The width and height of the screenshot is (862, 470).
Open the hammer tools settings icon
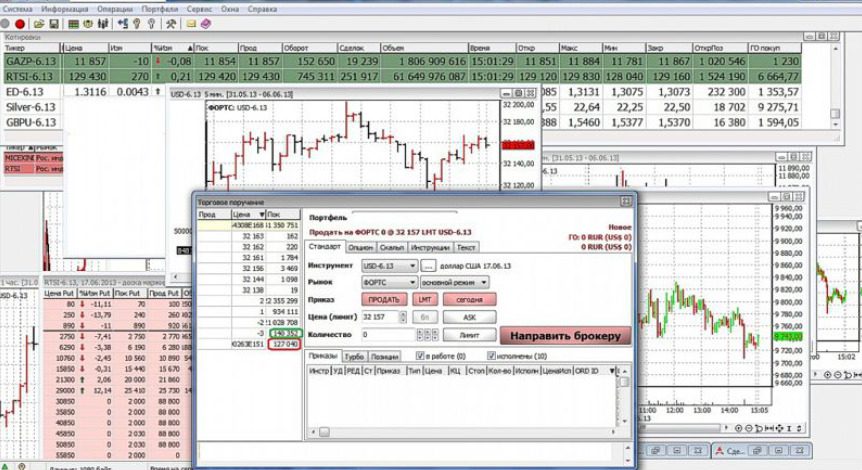pyautogui.click(x=171, y=24)
